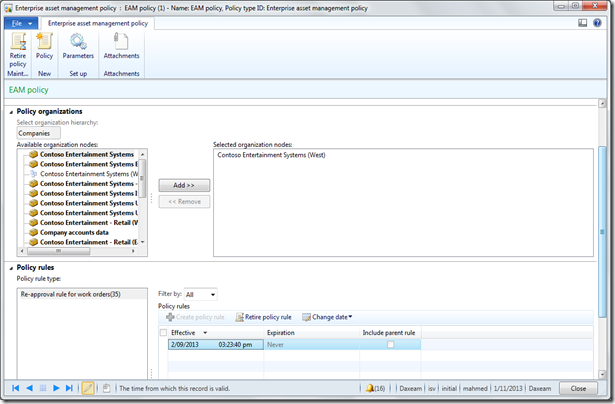Click the Close button
Viewport: 615px width, 404px height.
pos(578,388)
